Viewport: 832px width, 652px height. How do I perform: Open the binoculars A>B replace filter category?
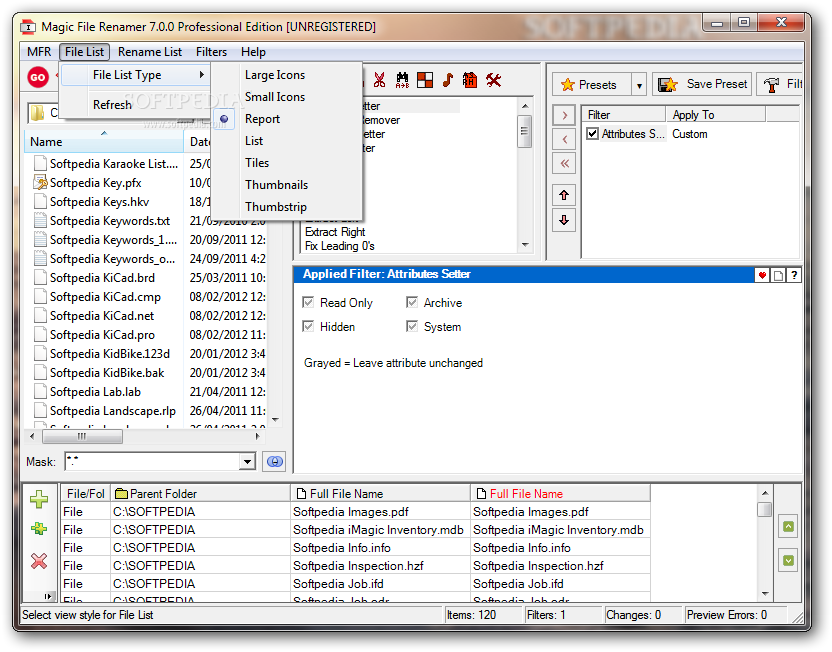tap(402, 80)
